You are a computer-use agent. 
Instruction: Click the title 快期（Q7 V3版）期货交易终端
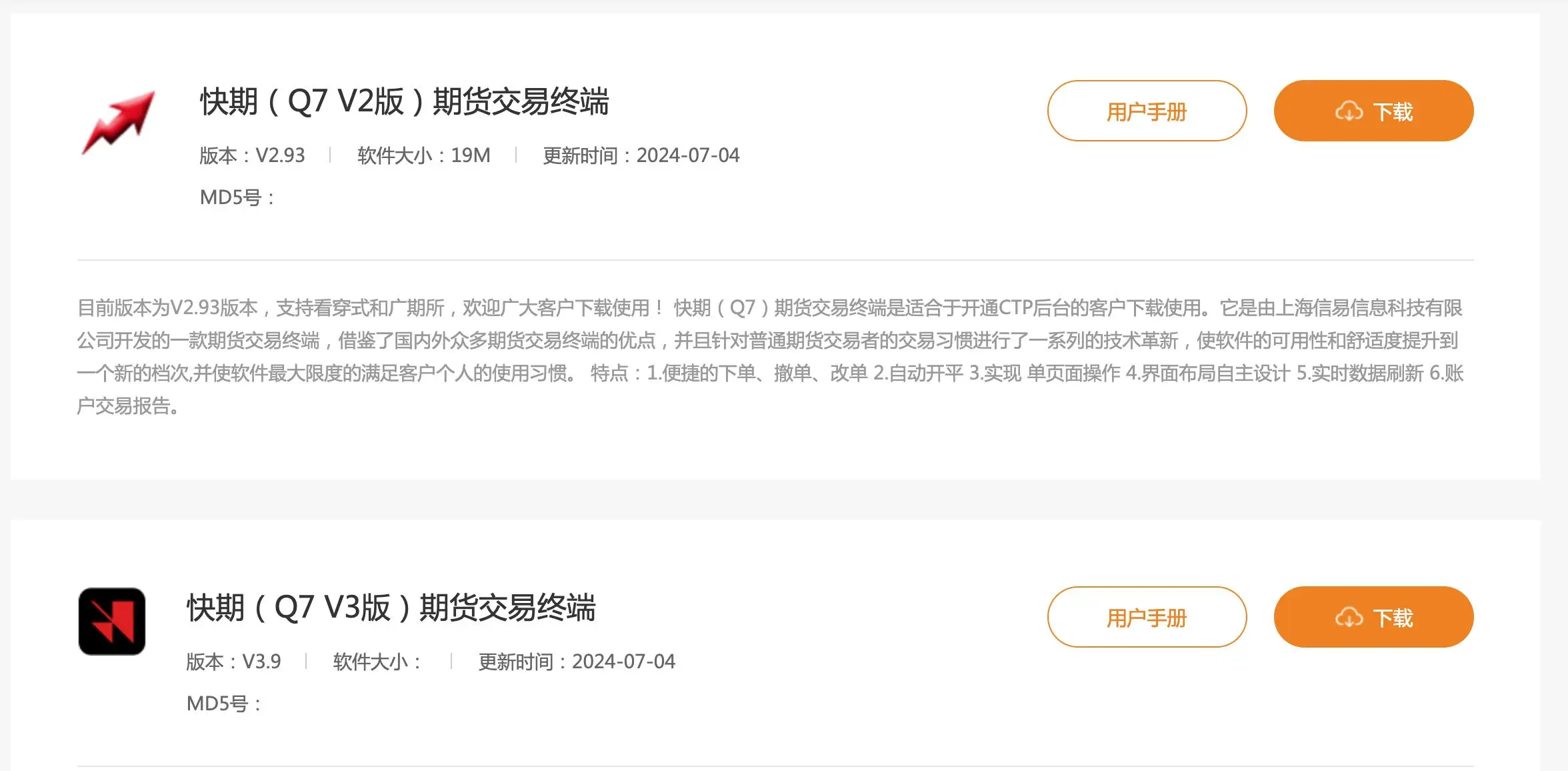click(391, 608)
